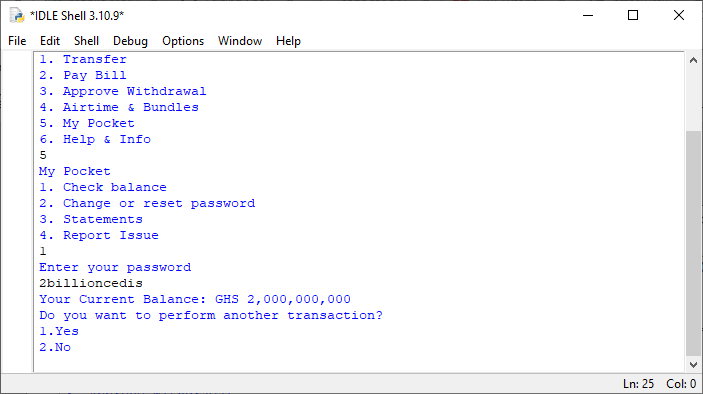
Task: Open the File menu
Action: [x=17, y=41]
